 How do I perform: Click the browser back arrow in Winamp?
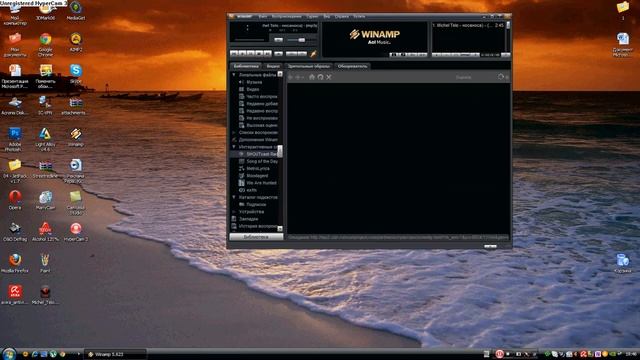pyautogui.click(x=291, y=77)
